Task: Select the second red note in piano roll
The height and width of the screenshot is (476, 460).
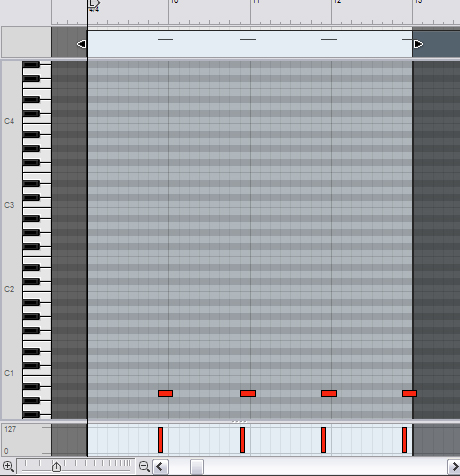Action: click(x=248, y=394)
